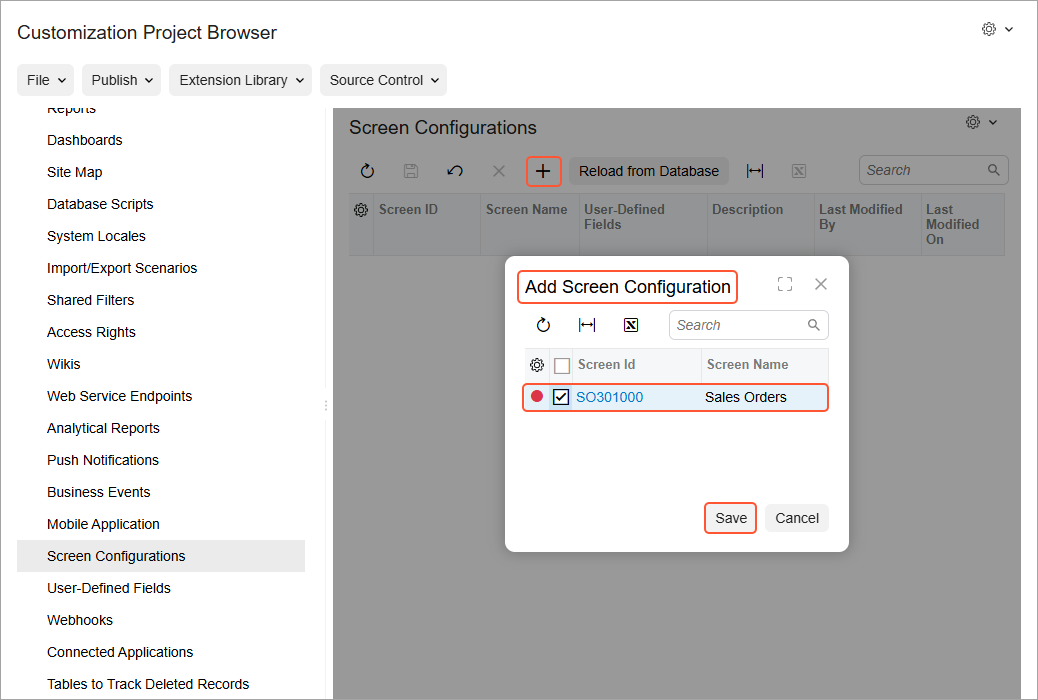Expand the Publish dropdown menu
The height and width of the screenshot is (700, 1038).
[x=122, y=80]
